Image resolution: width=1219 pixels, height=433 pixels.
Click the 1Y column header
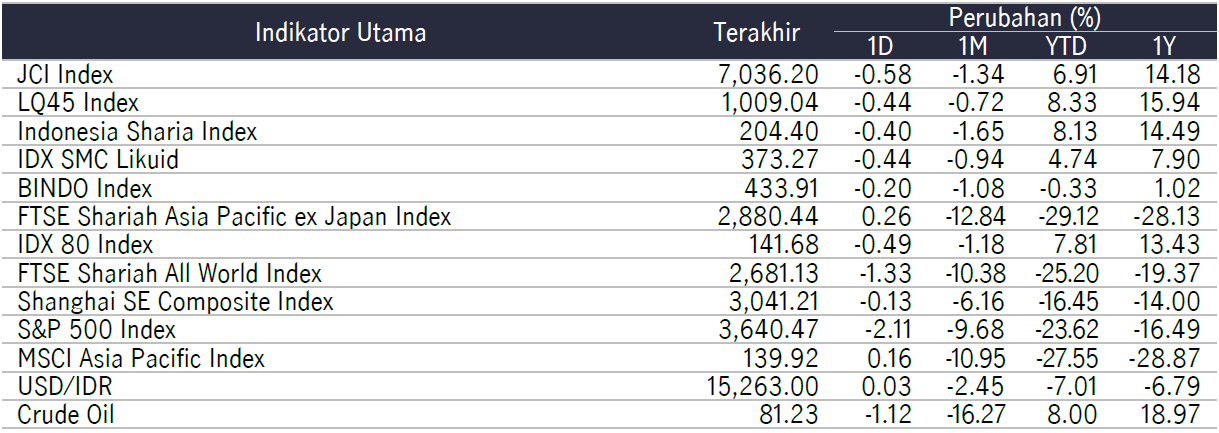(x=1162, y=46)
